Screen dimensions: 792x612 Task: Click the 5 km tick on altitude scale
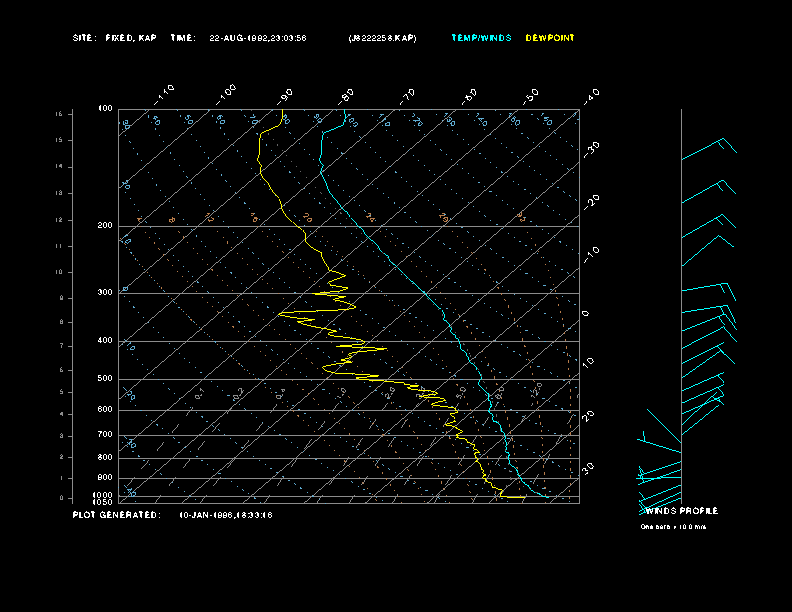tap(61, 392)
